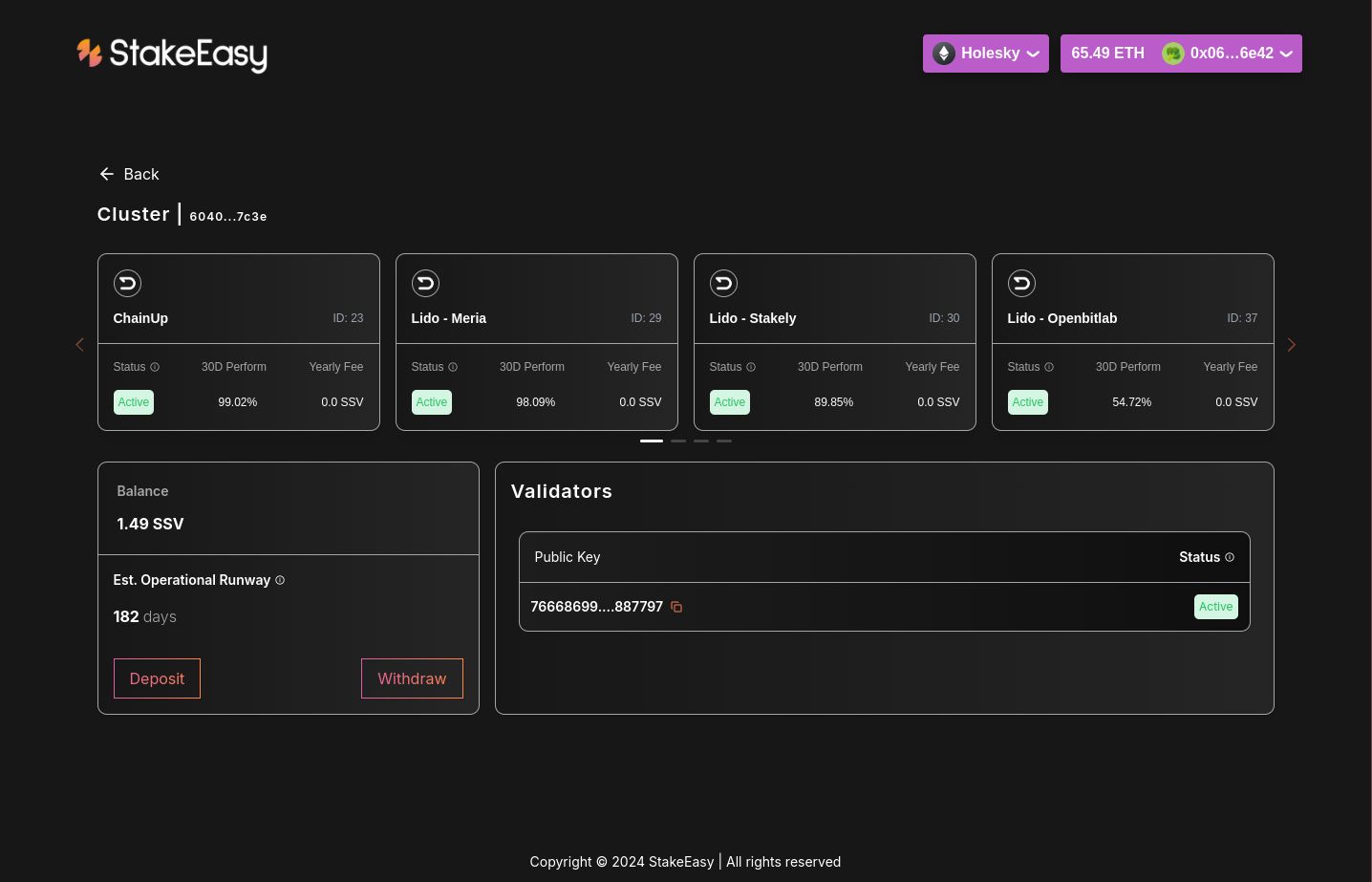Click the ID: 30 label
1372x882 pixels.
pos(944,318)
